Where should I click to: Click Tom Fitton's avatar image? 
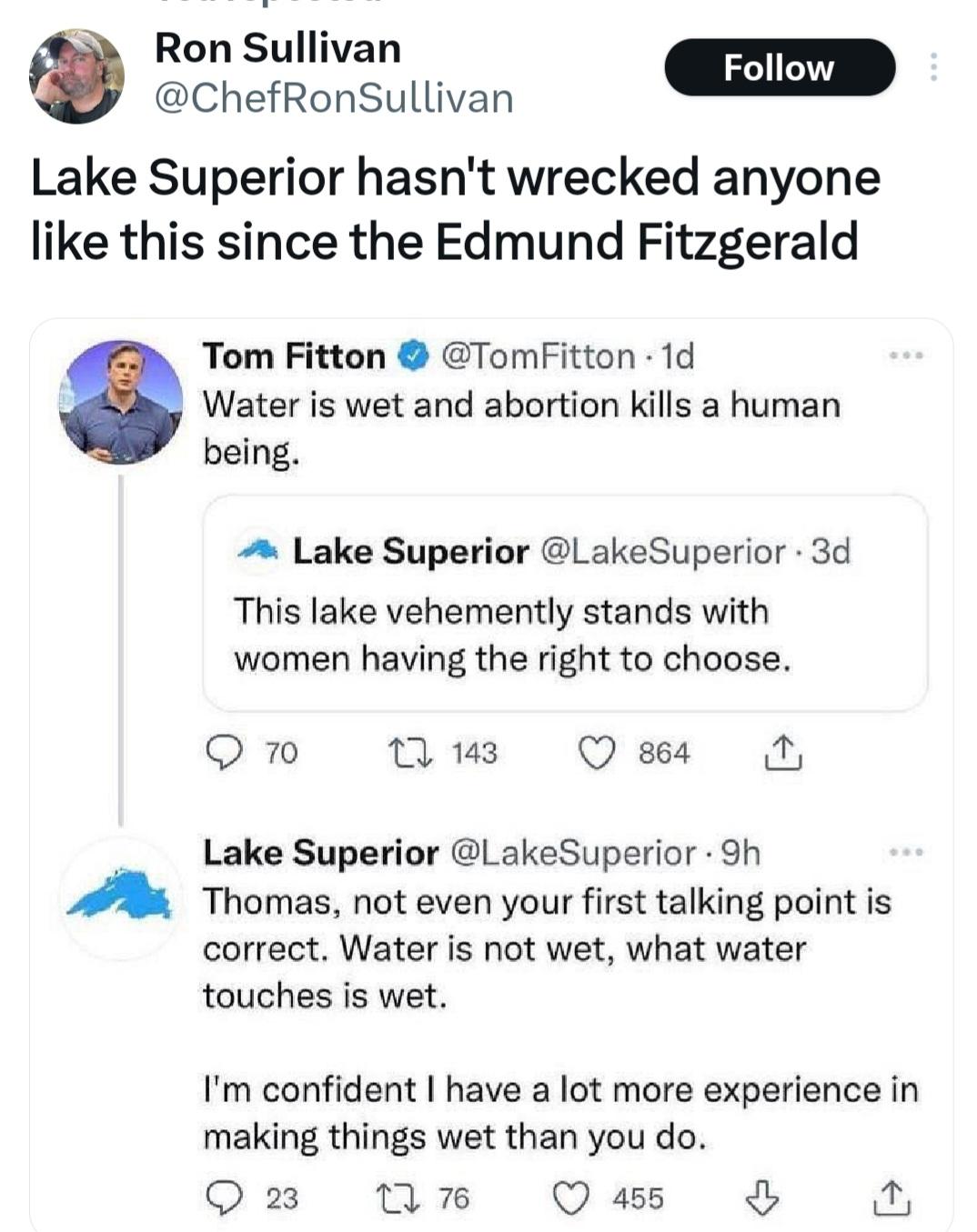[121, 401]
